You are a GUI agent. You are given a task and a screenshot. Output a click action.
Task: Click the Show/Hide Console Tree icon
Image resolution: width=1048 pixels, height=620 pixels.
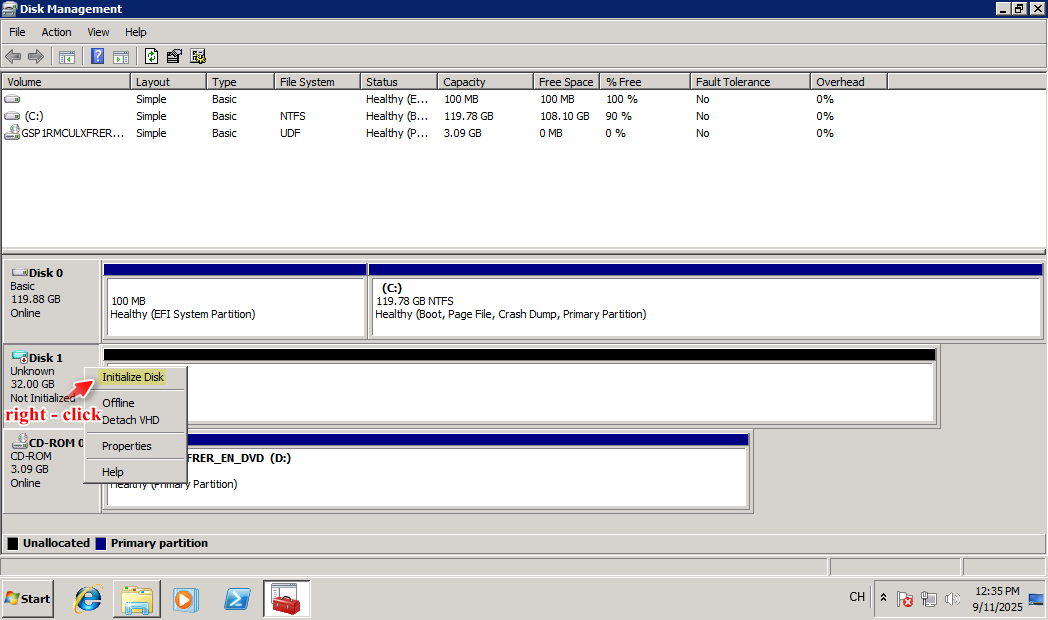pyautogui.click(x=67, y=57)
